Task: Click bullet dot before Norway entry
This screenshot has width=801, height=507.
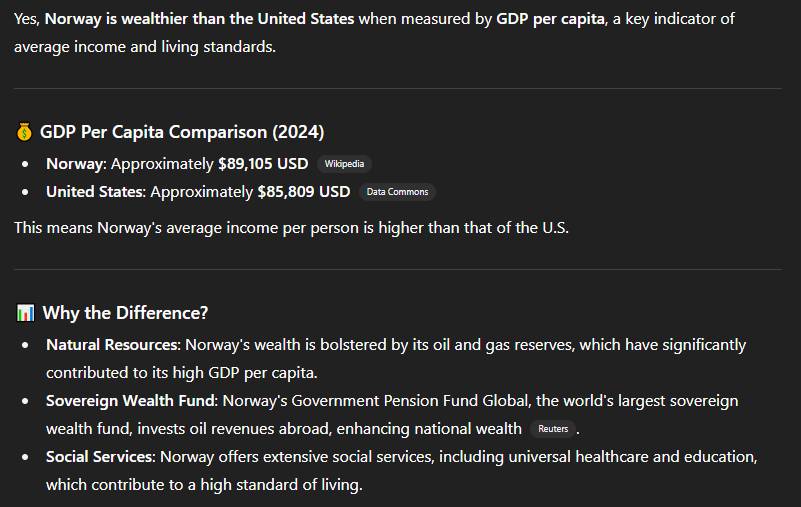Action: (x=25, y=165)
